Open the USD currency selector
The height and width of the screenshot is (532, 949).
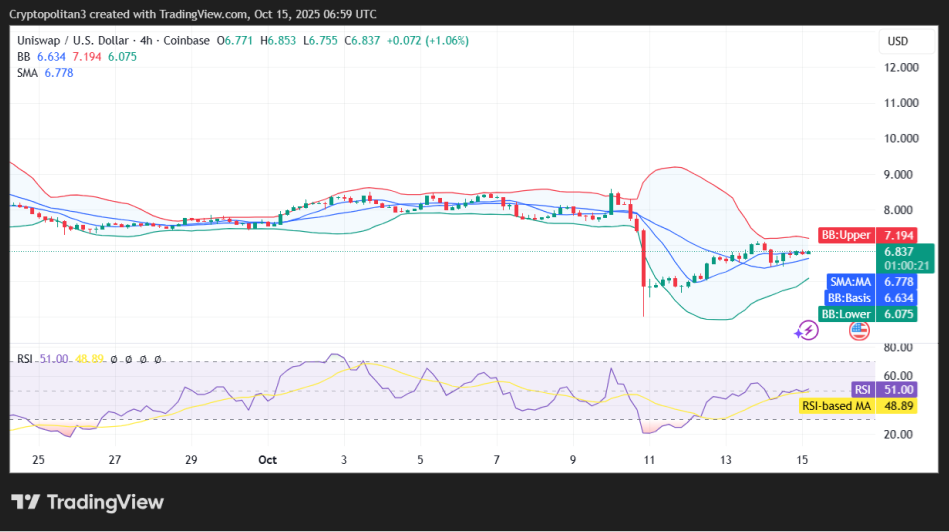897,41
